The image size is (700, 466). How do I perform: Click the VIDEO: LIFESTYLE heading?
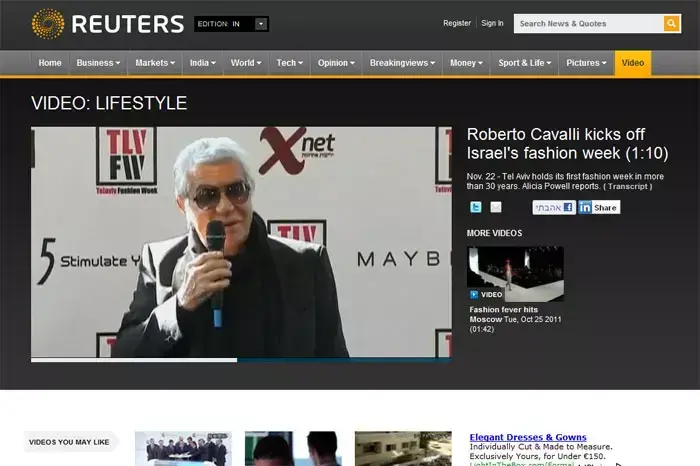[109, 103]
